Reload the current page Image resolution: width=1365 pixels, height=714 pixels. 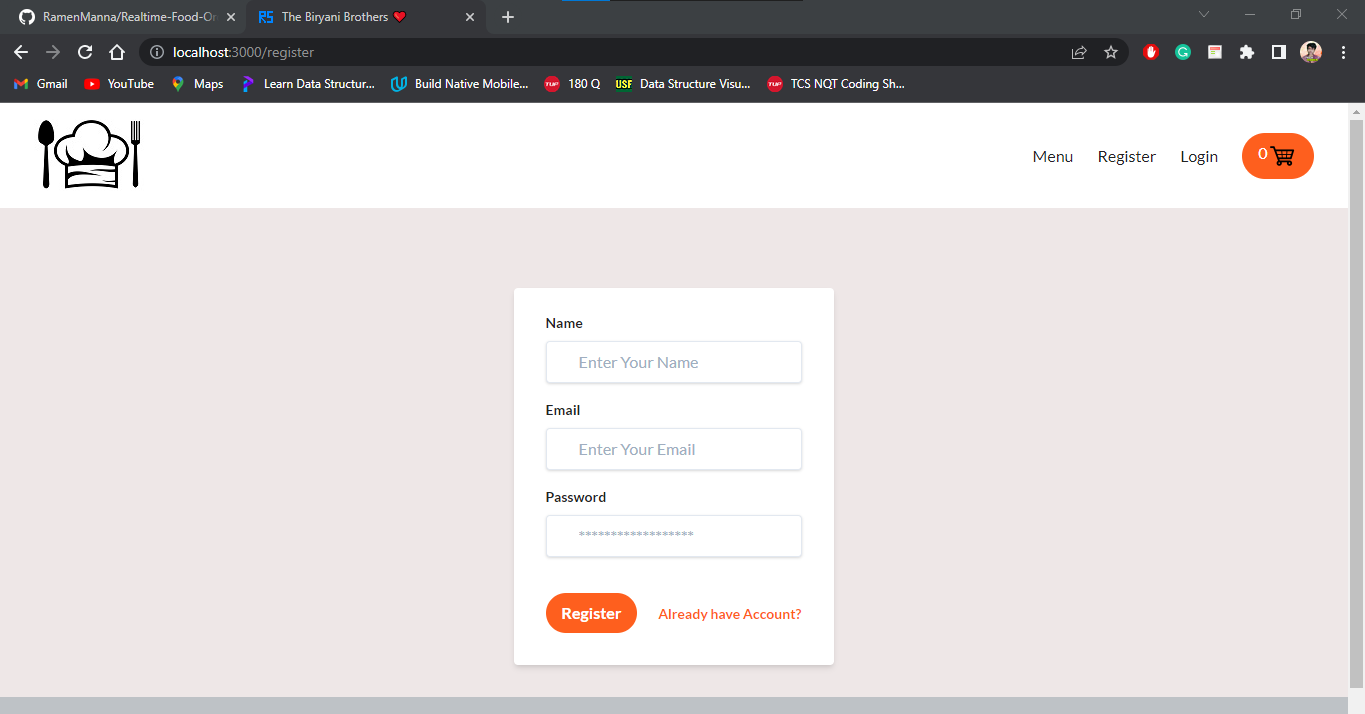click(x=85, y=52)
